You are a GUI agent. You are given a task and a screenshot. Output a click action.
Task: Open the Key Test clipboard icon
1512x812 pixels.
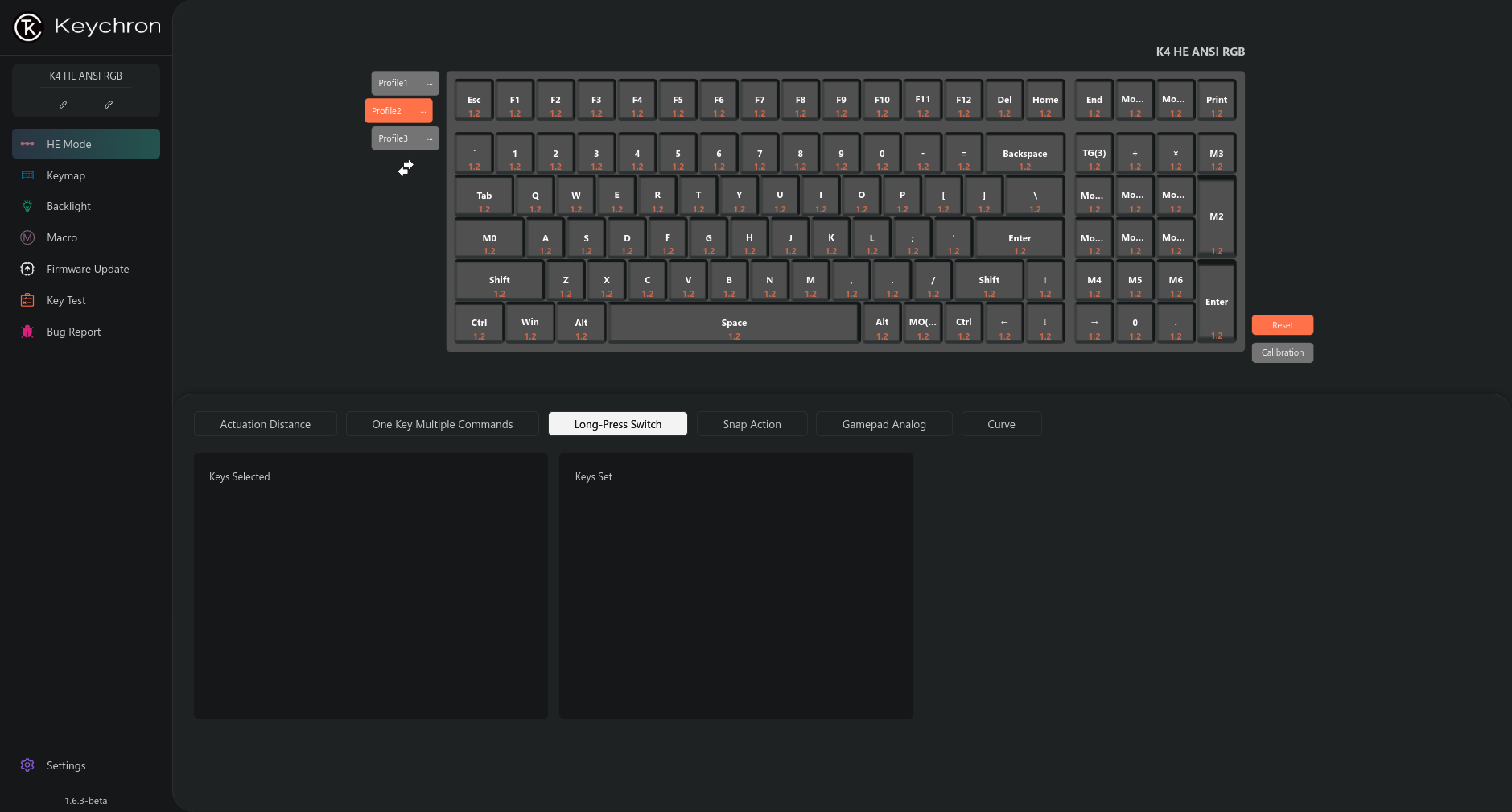[x=27, y=300]
